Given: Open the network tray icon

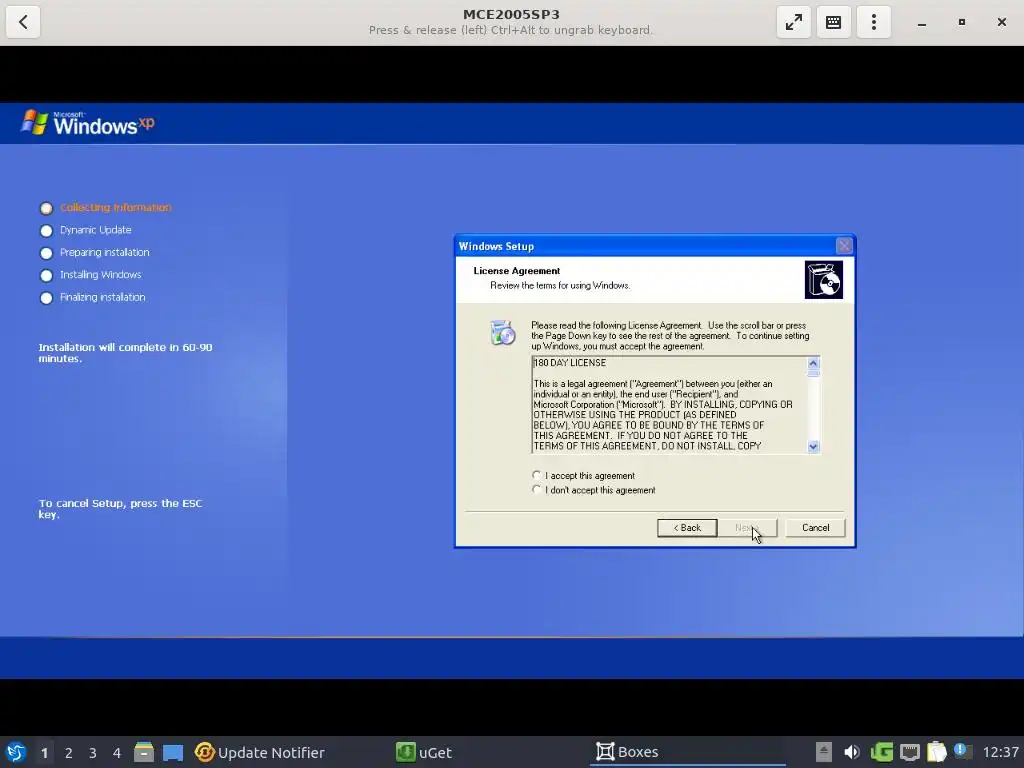Looking at the screenshot, I should pos(910,752).
